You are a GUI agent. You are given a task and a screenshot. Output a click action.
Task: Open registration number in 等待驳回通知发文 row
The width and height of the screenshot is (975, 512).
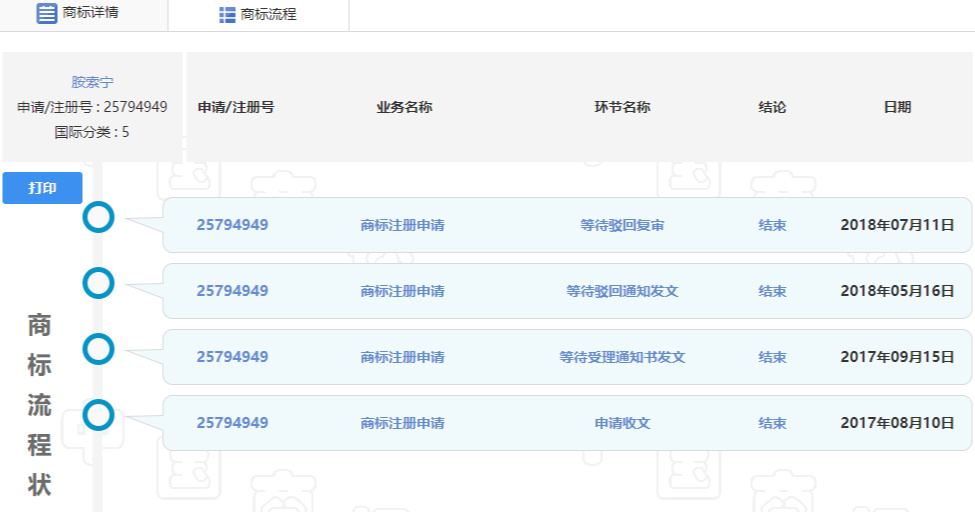click(x=232, y=291)
